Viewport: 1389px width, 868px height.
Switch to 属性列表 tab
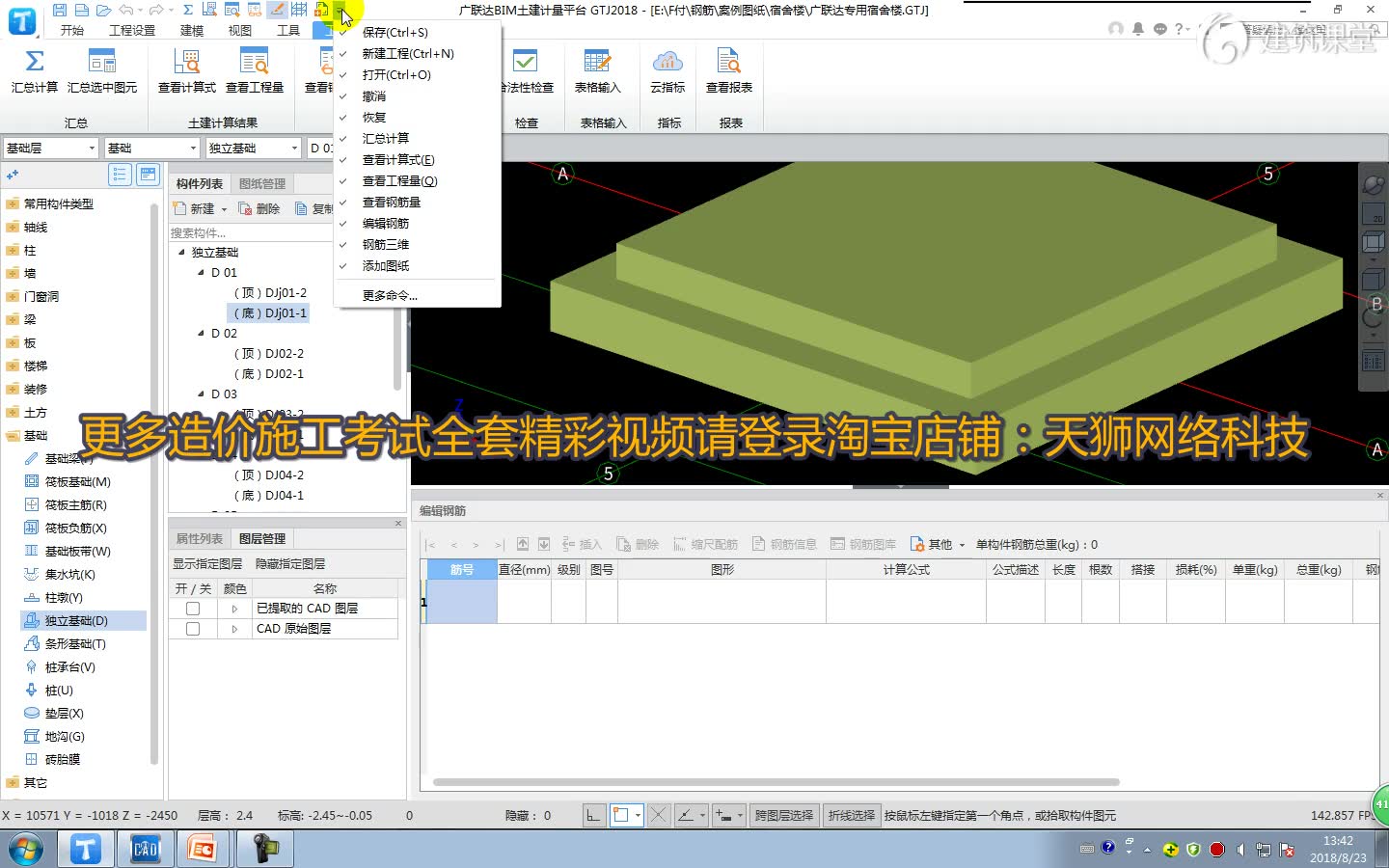pyautogui.click(x=199, y=538)
